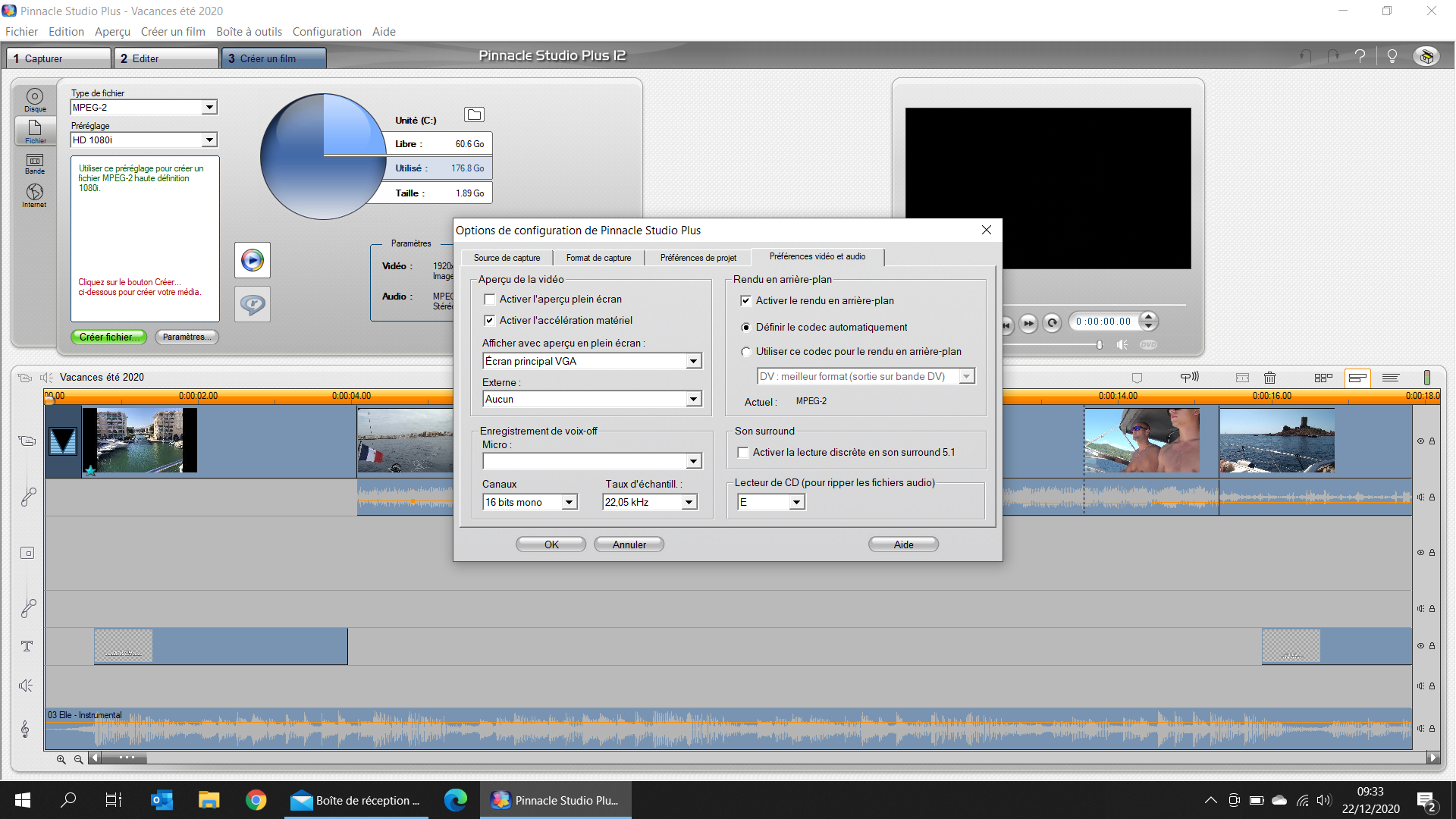Open the Écran principal VGA dropdown
This screenshot has width=1456, height=819.
point(693,362)
